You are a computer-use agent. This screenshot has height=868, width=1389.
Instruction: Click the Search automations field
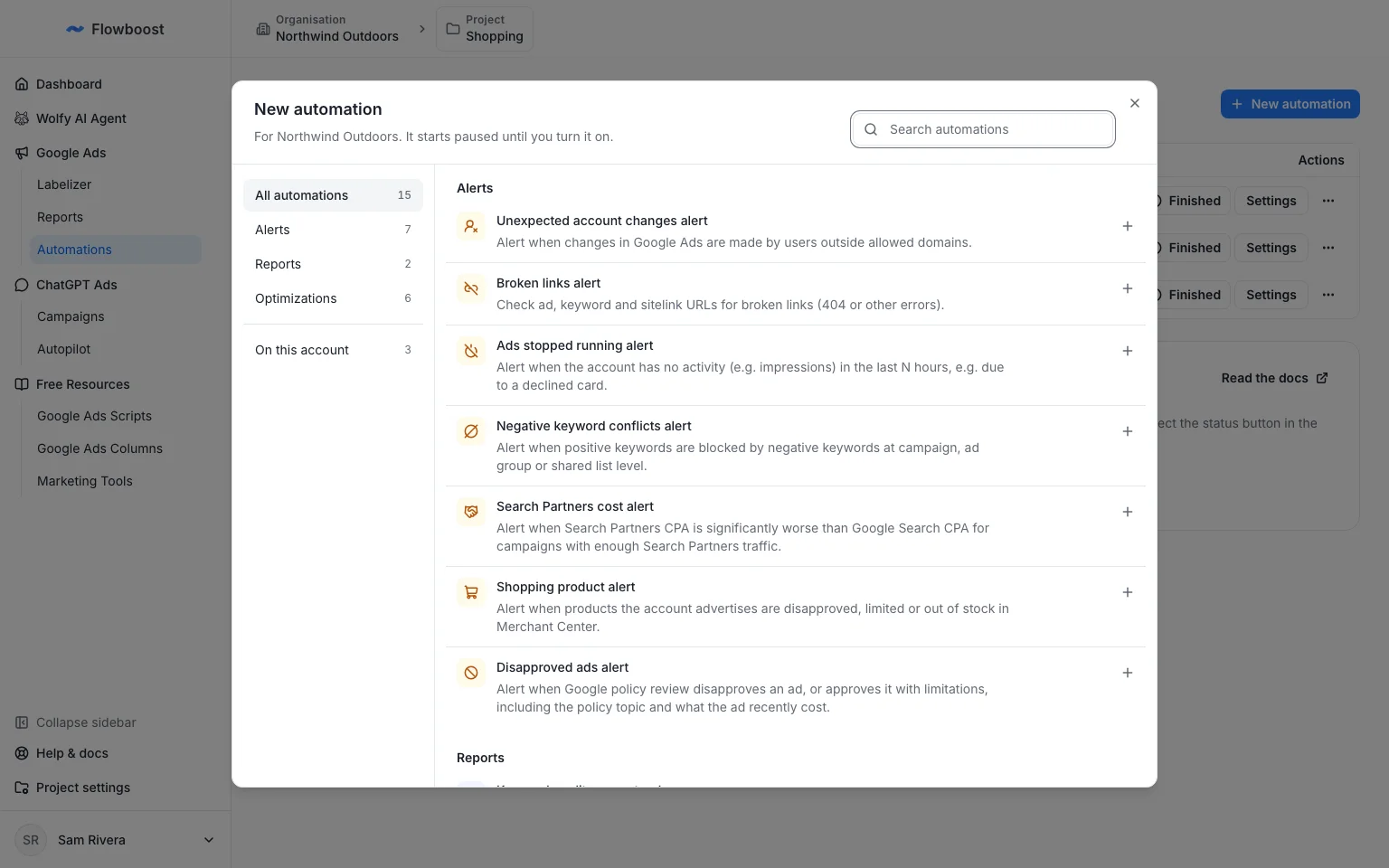pos(983,129)
